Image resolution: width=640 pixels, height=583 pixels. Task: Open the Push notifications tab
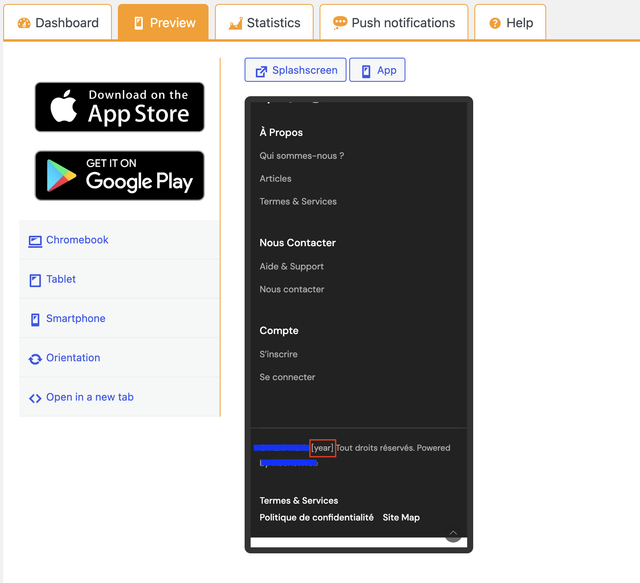tap(393, 22)
